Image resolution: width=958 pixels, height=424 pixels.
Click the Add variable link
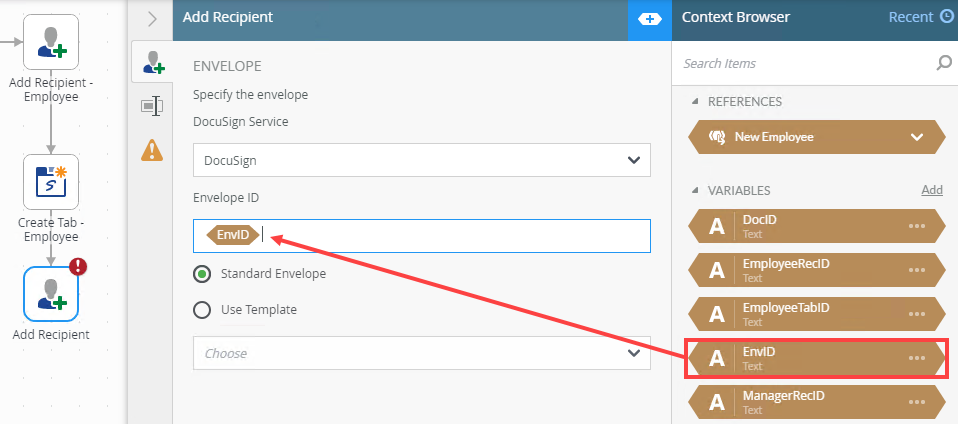(931, 190)
